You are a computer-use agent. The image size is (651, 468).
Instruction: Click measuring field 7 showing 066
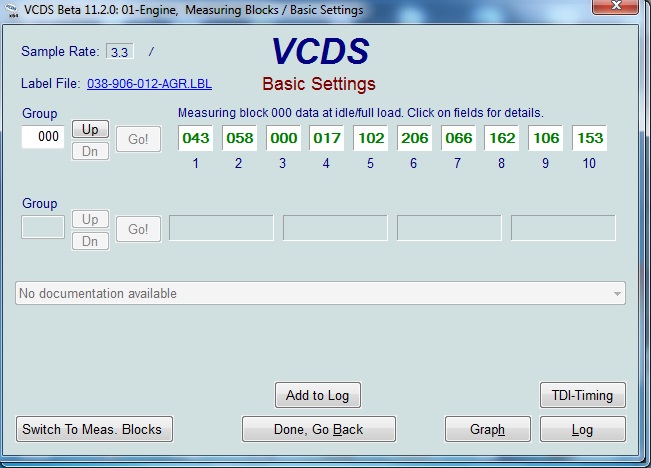pyautogui.click(x=458, y=138)
